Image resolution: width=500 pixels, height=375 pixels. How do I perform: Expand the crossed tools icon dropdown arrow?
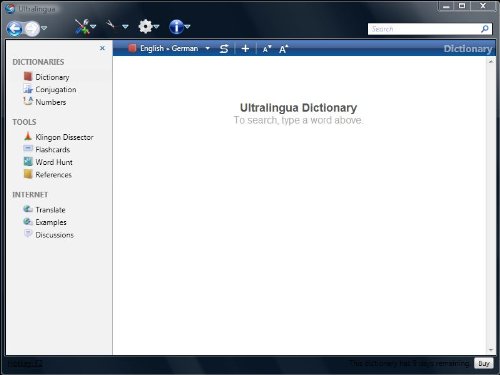(93, 27)
